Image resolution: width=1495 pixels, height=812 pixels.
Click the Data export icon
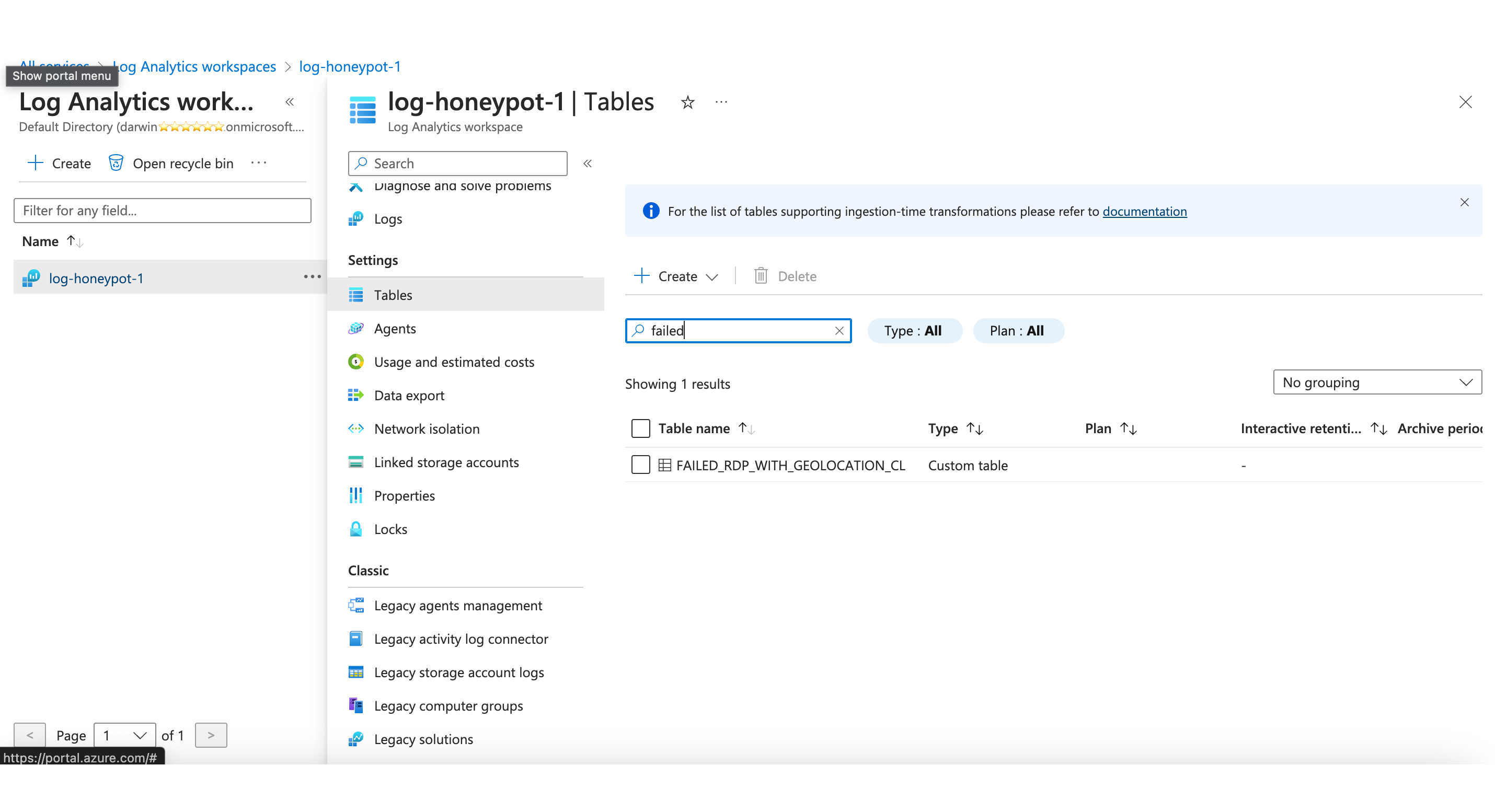point(356,395)
